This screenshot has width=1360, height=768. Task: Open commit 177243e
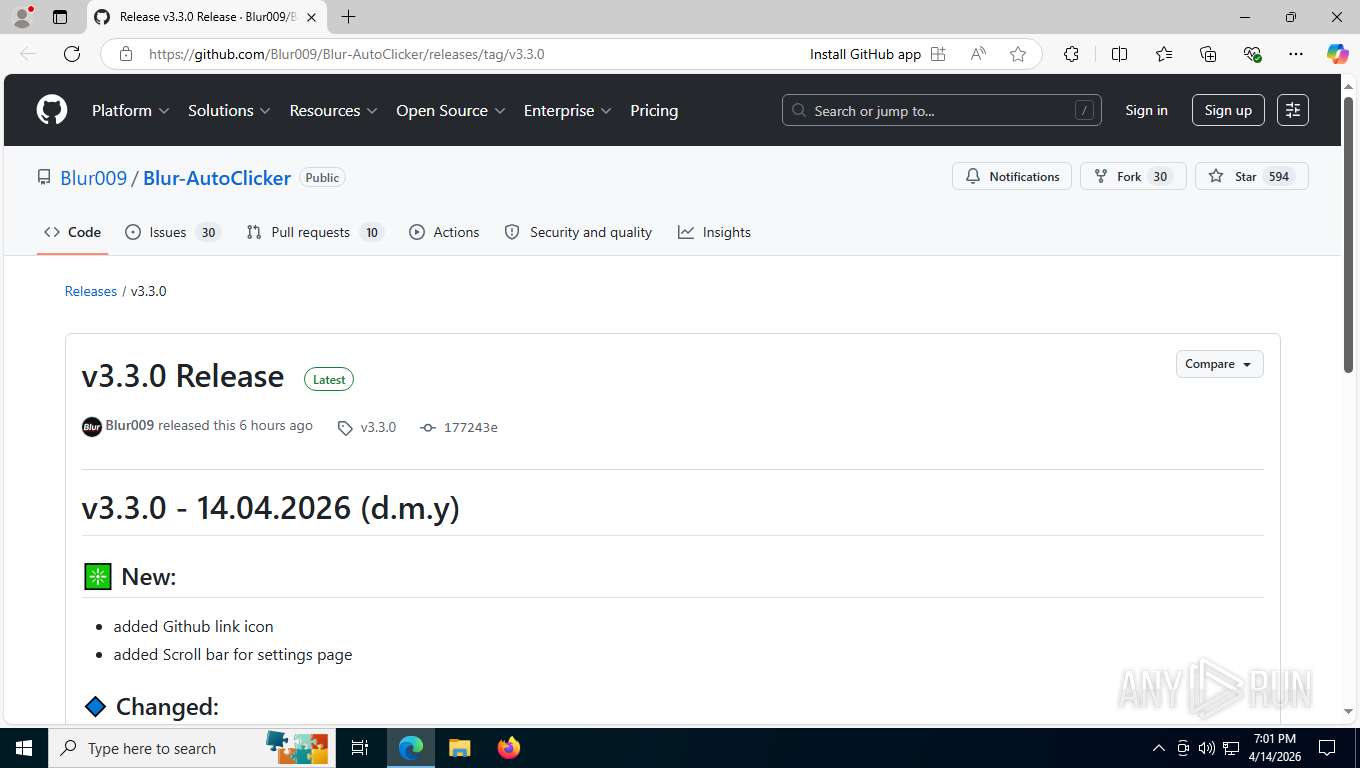coord(459,427)
